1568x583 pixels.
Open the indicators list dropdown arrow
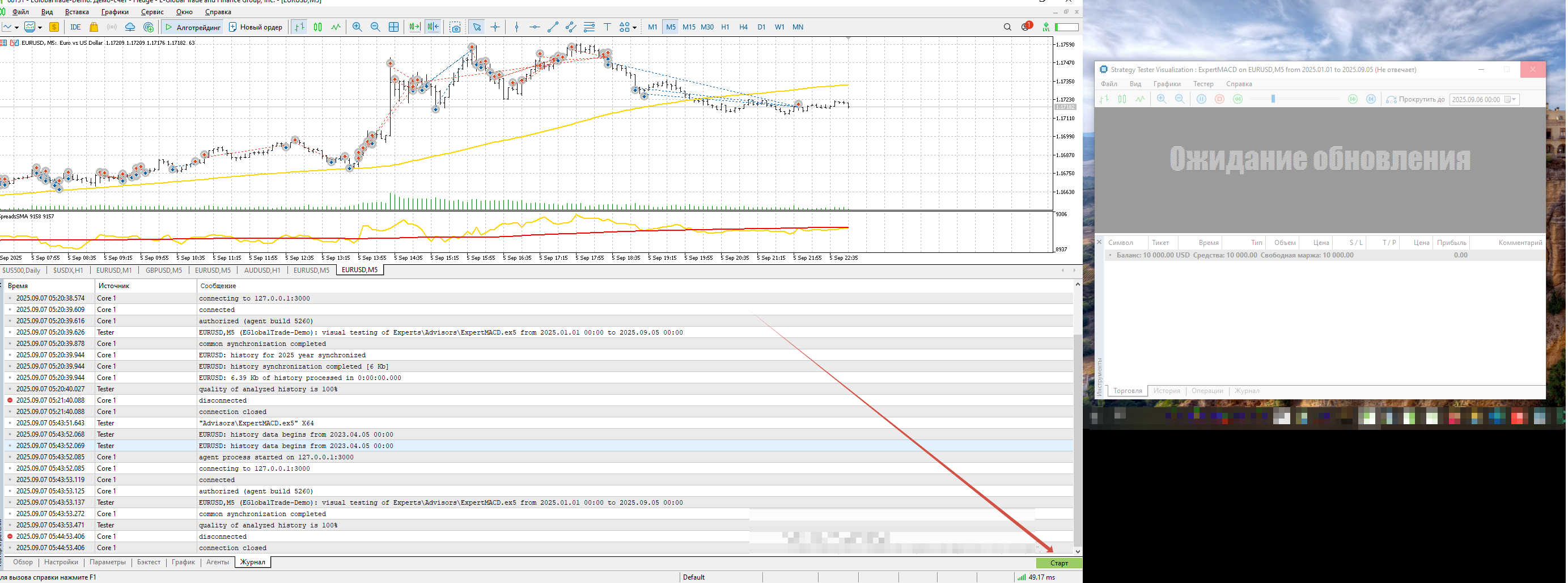(x=40, y=27)
